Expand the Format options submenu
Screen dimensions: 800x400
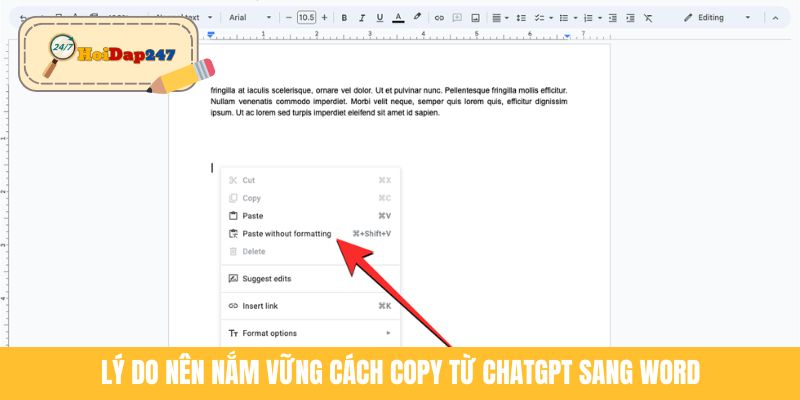[x=310, y=333]
